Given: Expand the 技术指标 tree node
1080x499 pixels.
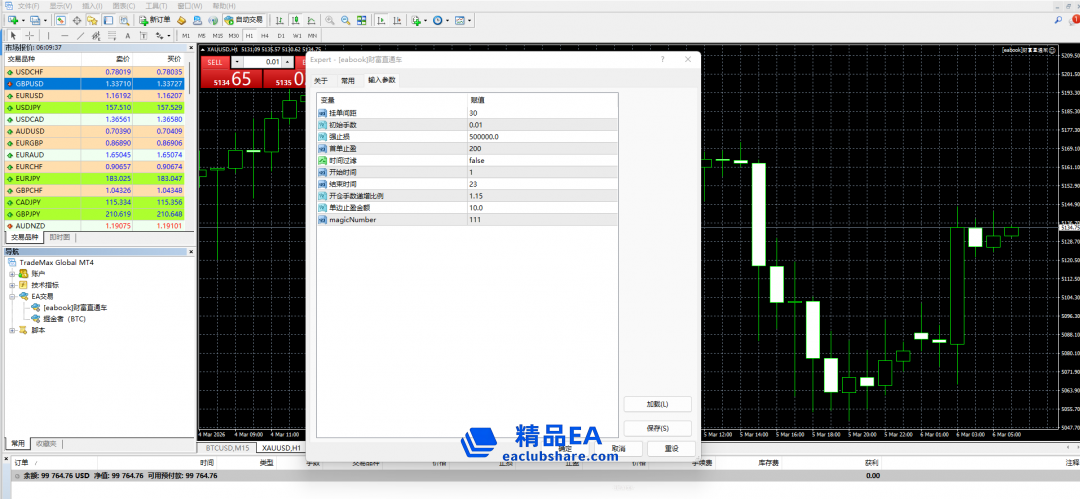Looking at the screenshot, I should tap(13, 285).
